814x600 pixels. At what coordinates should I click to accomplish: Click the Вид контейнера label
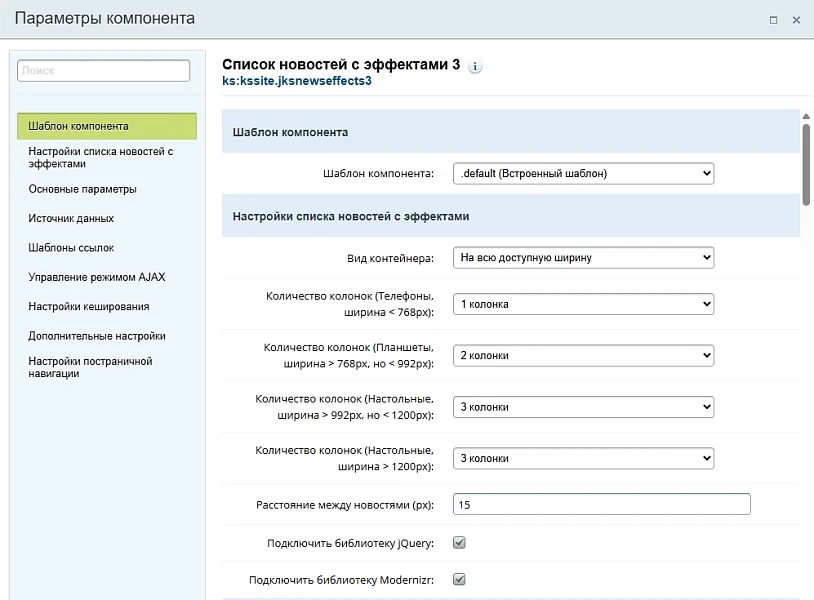pos(390,258)
